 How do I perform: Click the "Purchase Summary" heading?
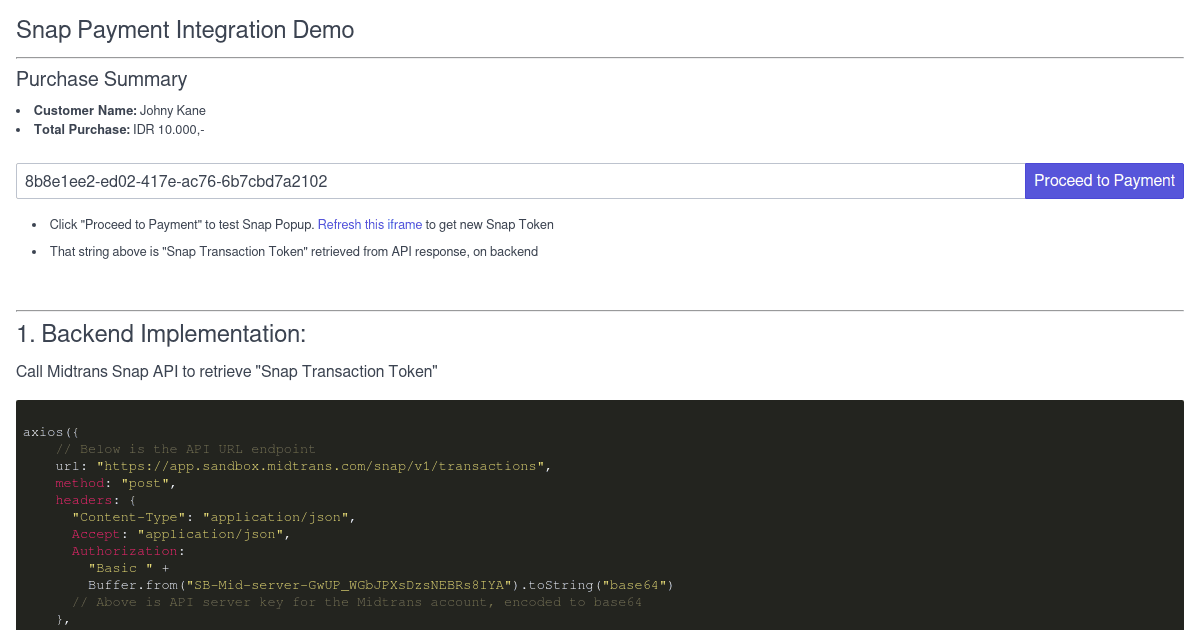pyautogui.click(x=101, y=79)
